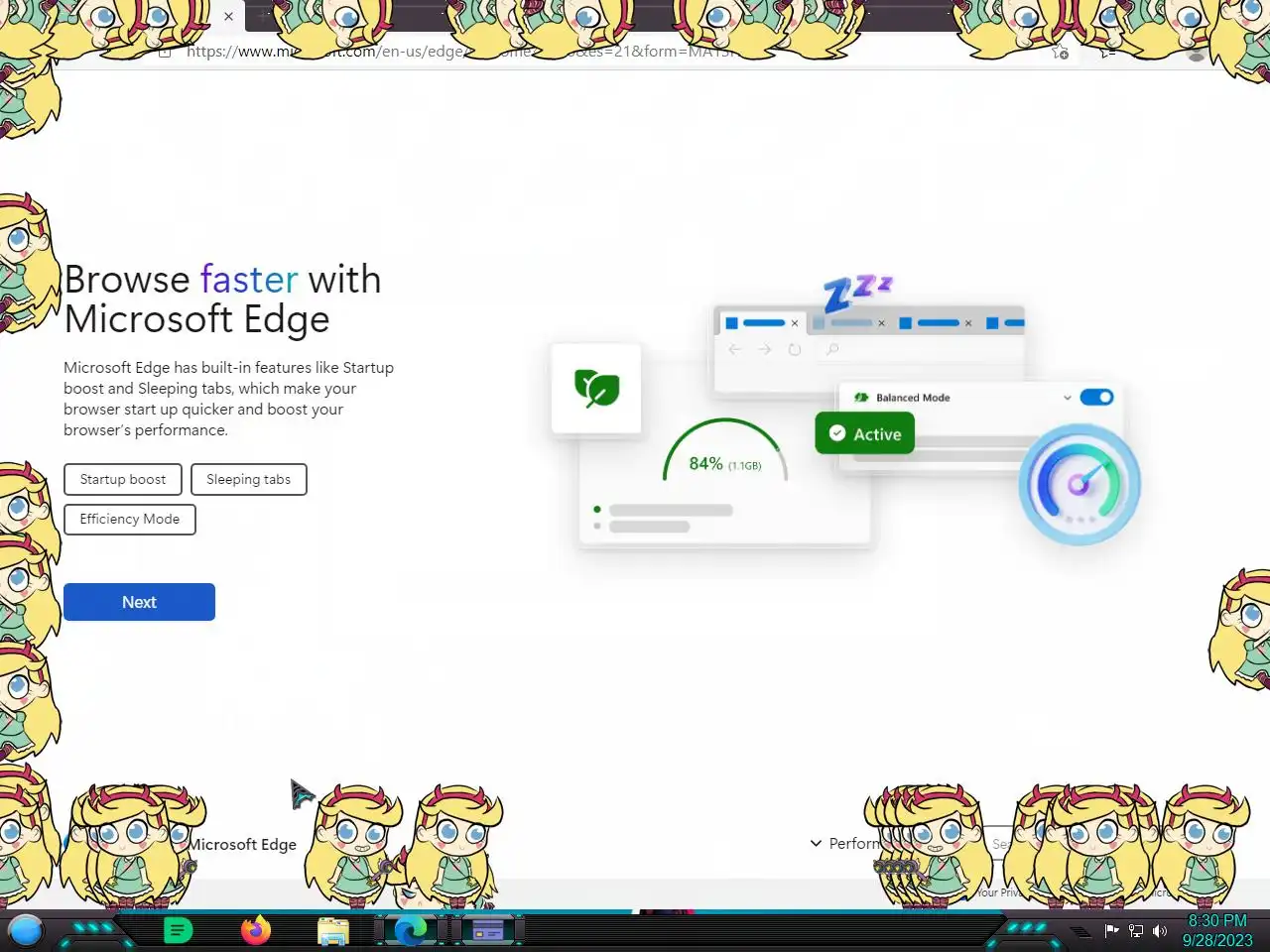
Task: Toggle the Balanced Mode switch in illustration
Action: 1096,397
